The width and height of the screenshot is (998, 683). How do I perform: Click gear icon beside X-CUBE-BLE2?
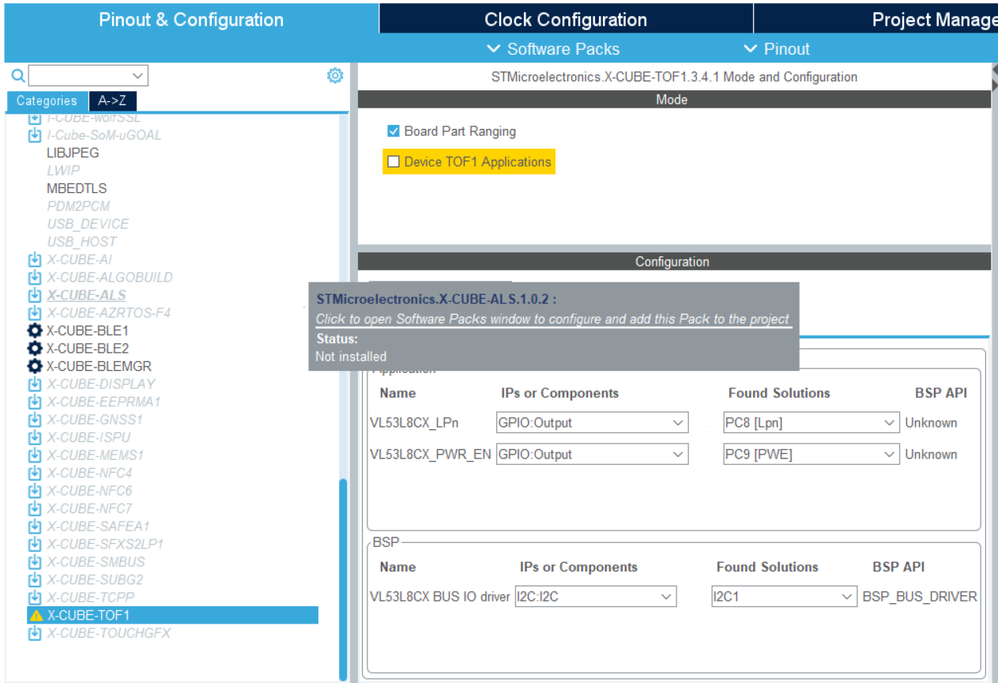pyautogui.click(x=34, y=348)
